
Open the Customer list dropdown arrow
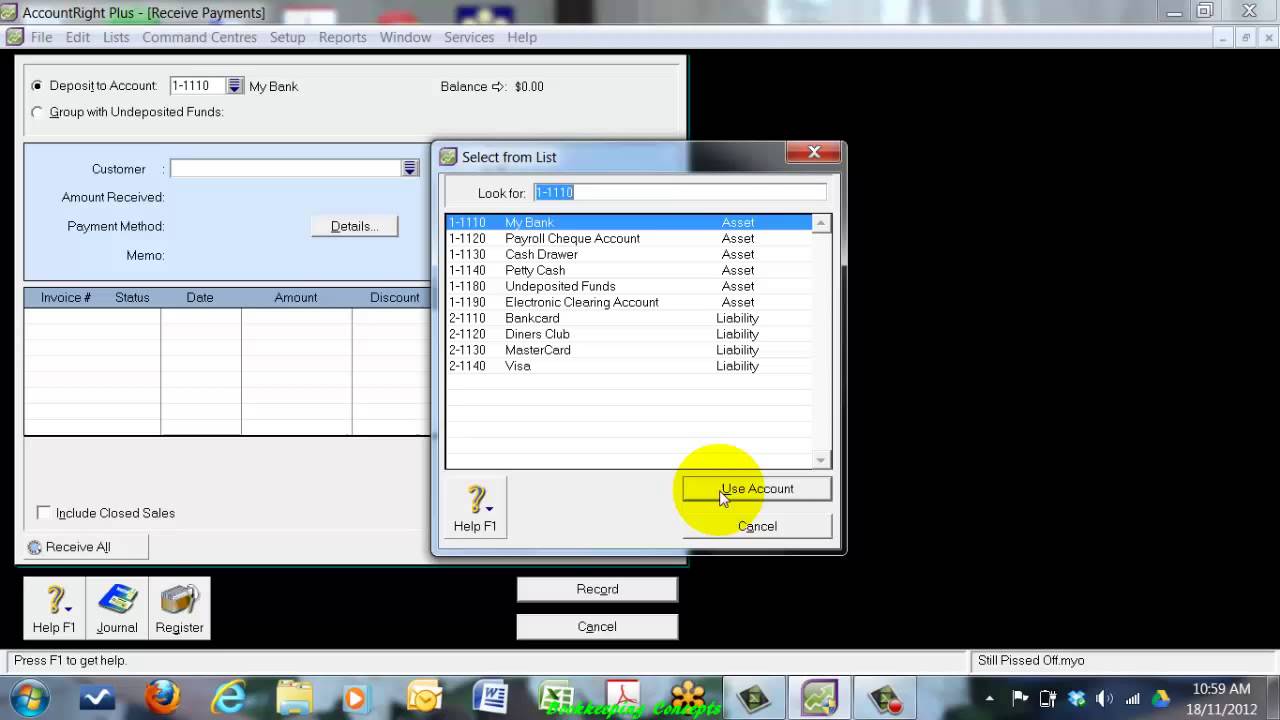pos(410,169)
